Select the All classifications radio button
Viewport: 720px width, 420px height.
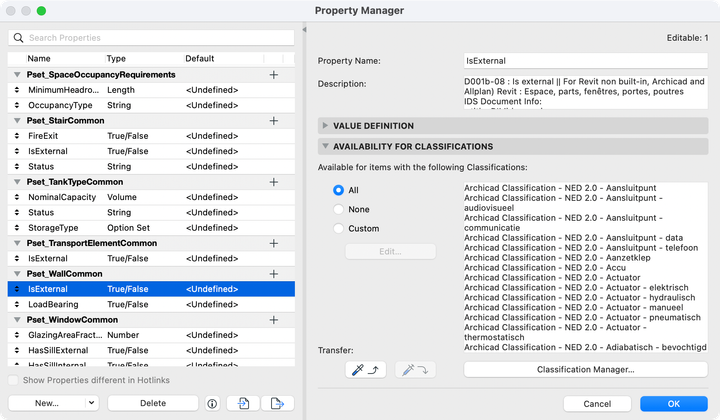click(339, 189)
